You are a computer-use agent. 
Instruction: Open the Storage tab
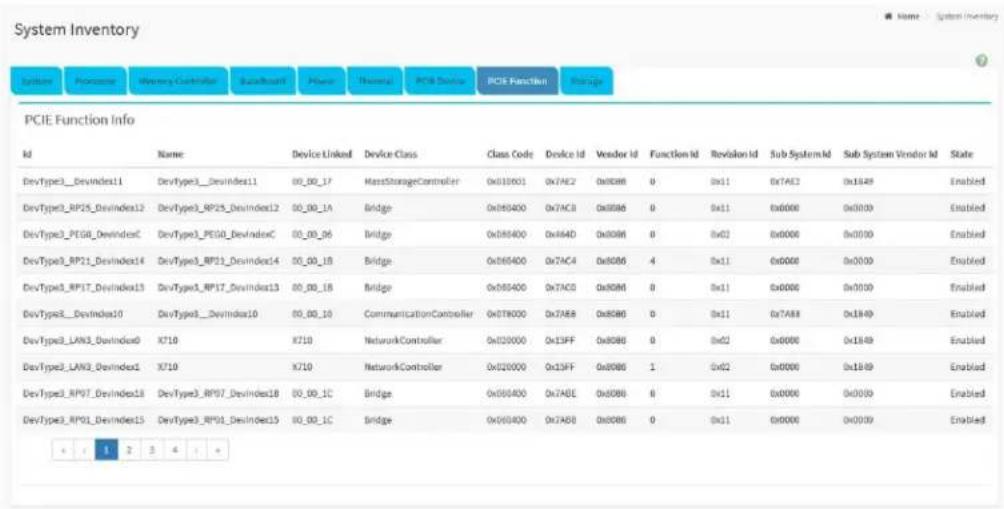[587, 81]
